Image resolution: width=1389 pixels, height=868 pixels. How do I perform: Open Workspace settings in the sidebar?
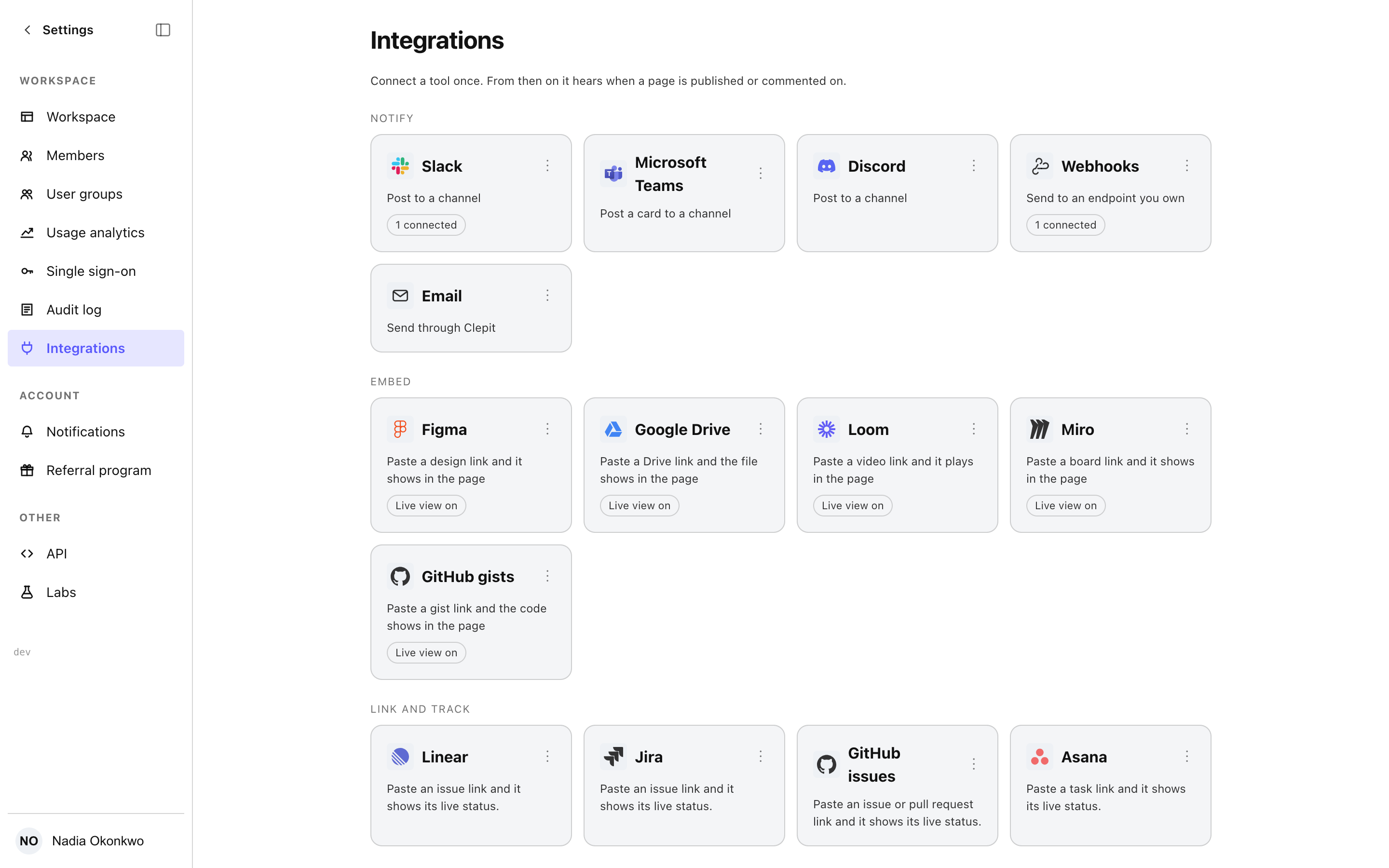click(x=96, y=117)
